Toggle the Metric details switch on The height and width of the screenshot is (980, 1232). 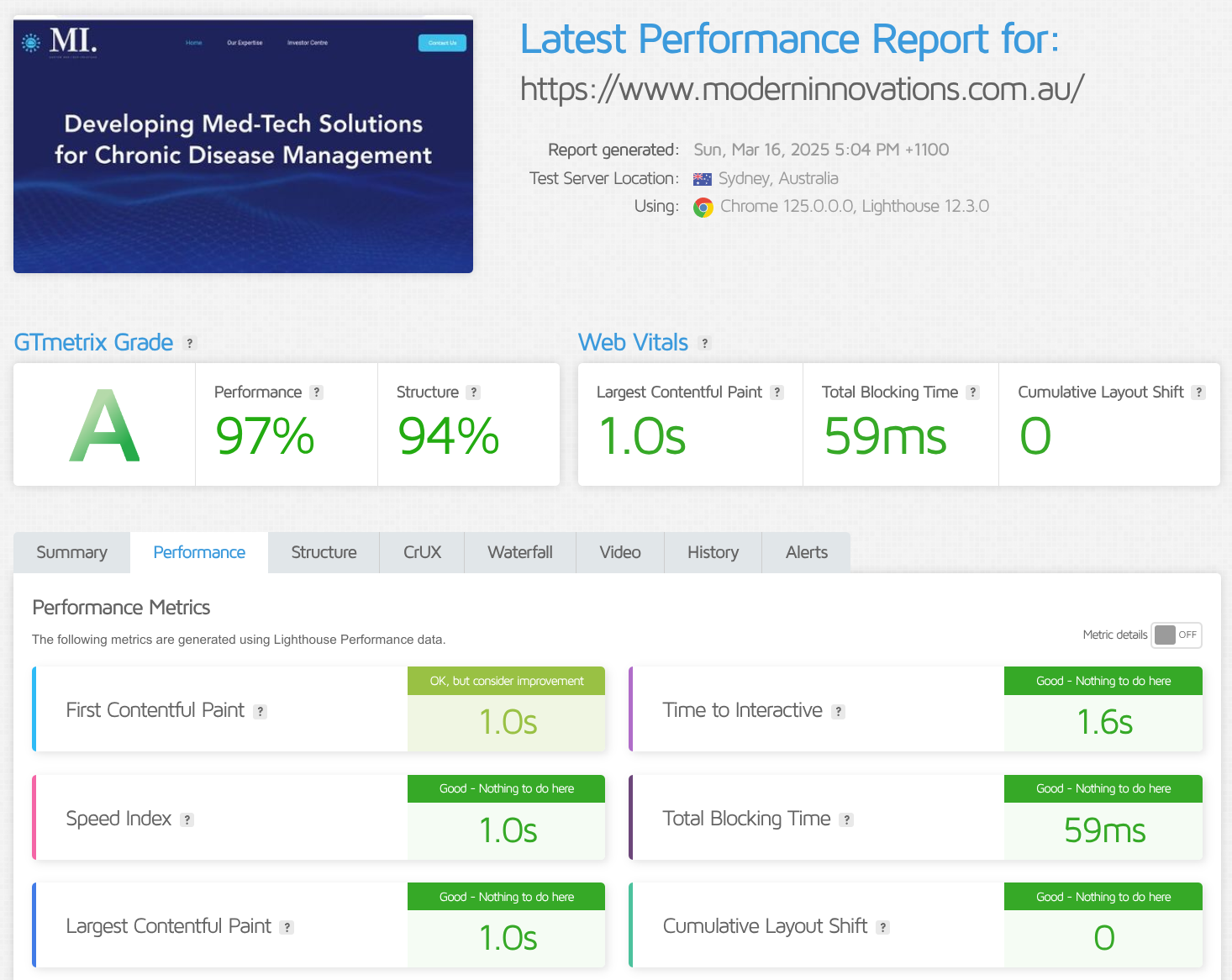pos(1177,635)
